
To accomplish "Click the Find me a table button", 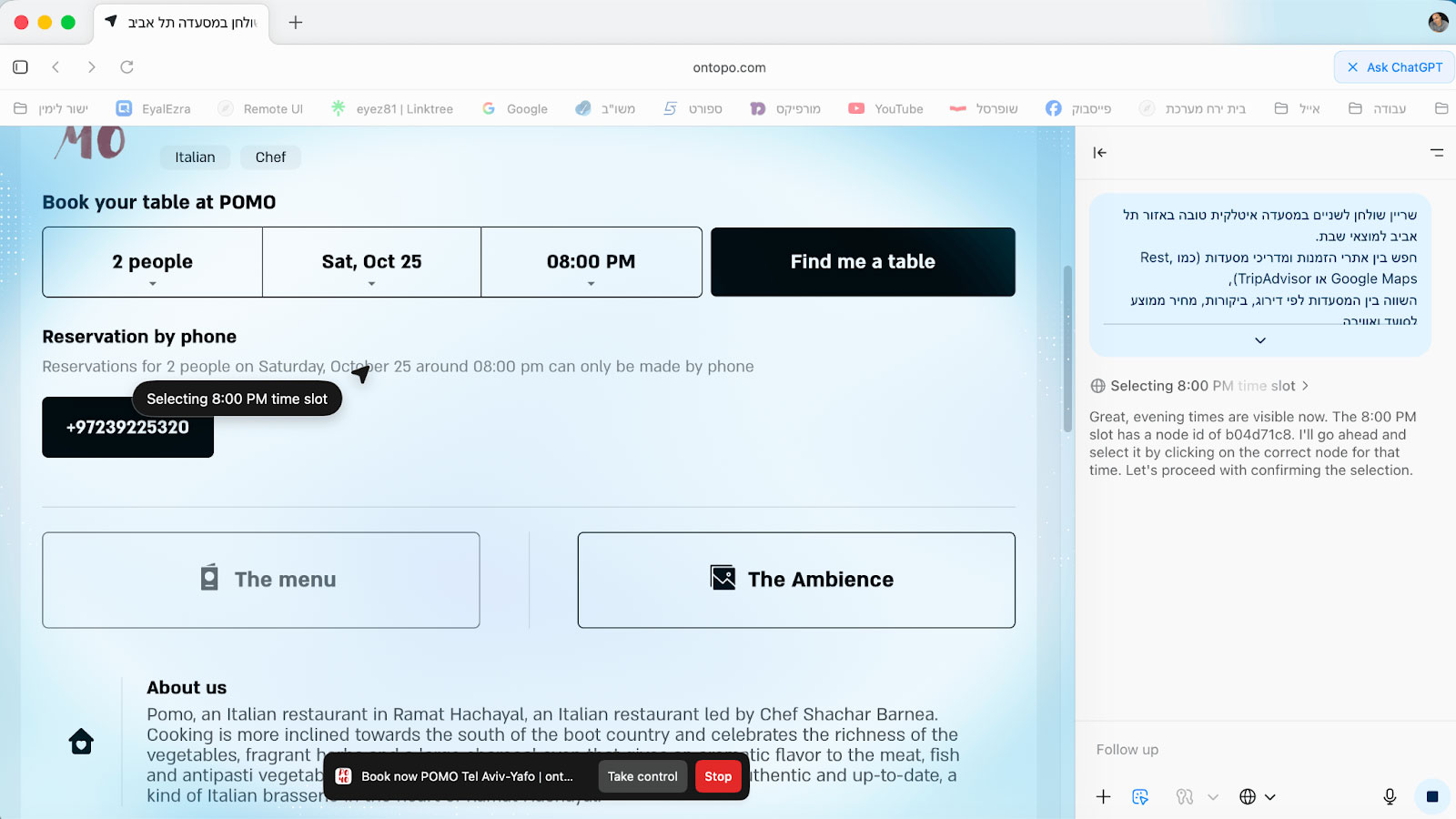I will coord(863,262).
